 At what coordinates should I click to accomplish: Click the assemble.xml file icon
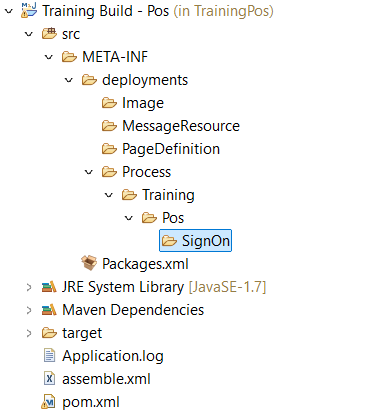pyautogui.click(x=49, y=378)
